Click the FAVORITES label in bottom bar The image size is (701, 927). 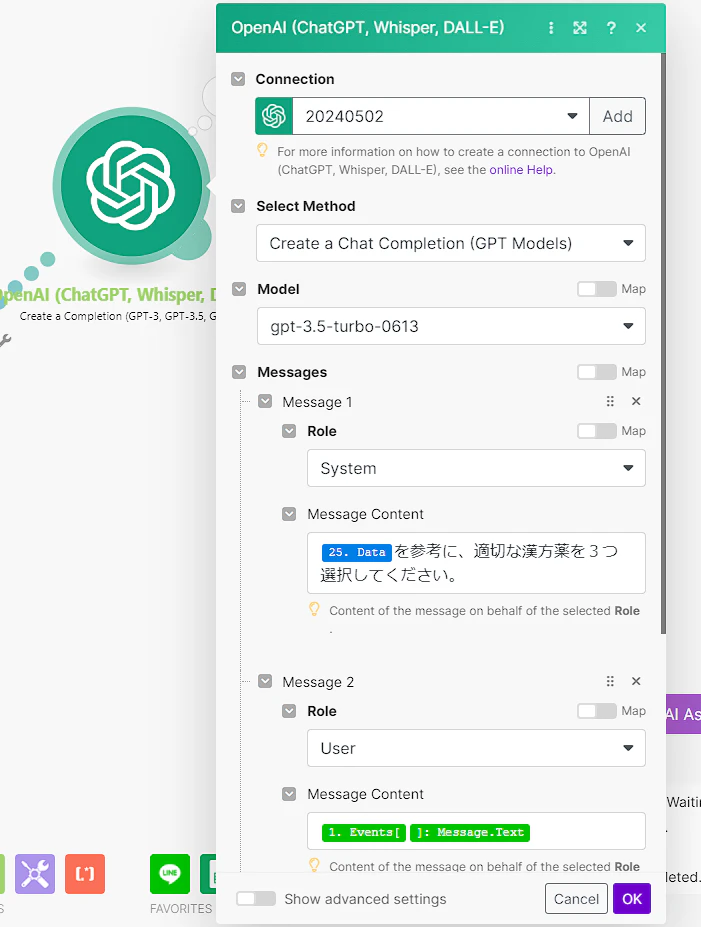coord(181,908)
